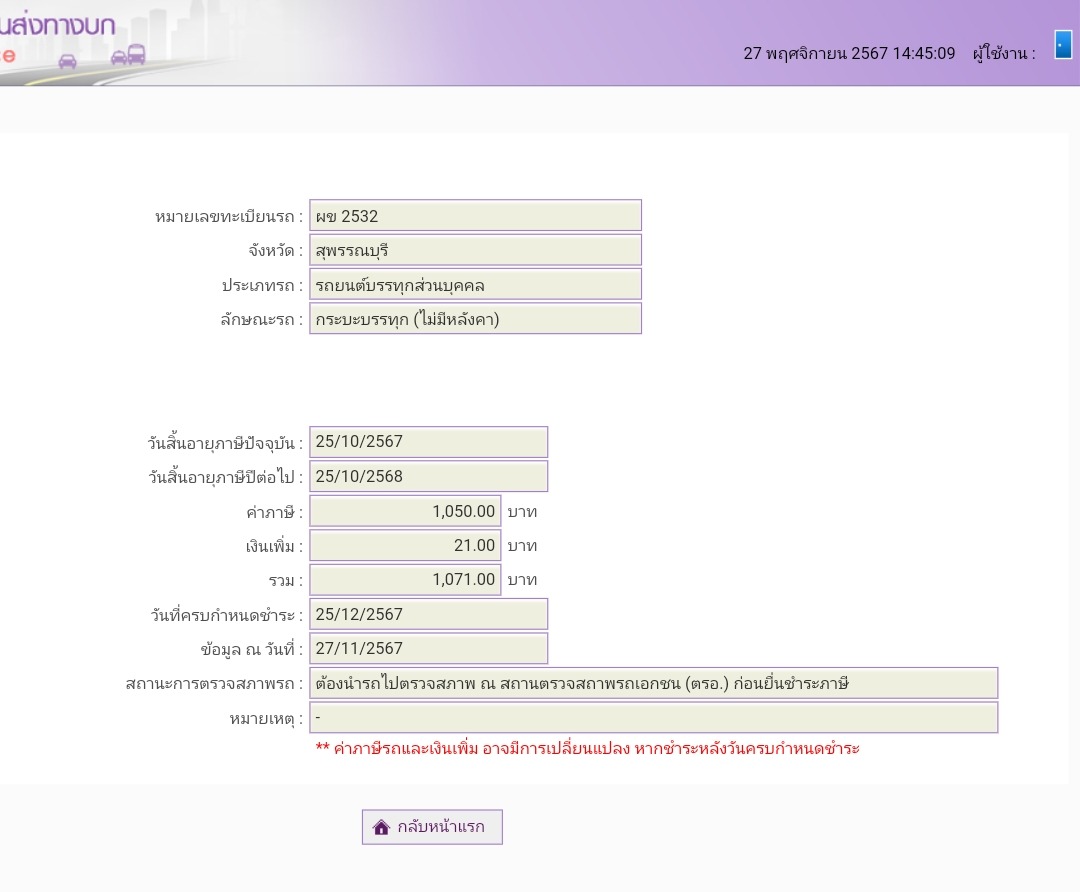The height and width of the screenshot is (892, 1080).
Task: Click the ผู้ใช้งาน user label
Action: 1004,53
